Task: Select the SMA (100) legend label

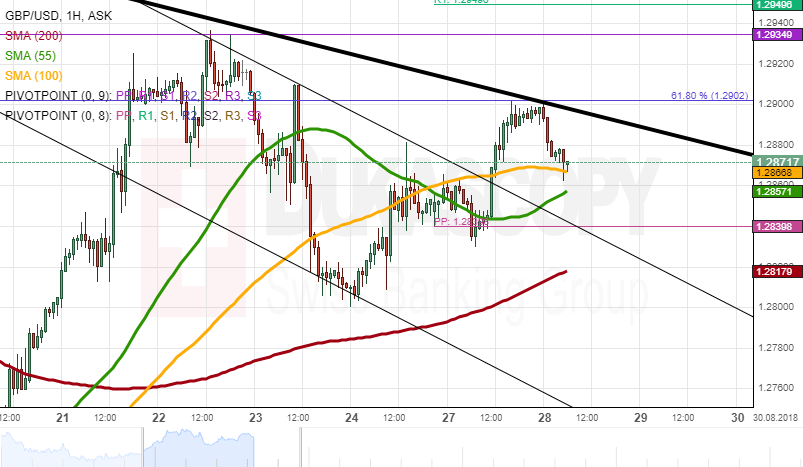Action: coord(34,76)
